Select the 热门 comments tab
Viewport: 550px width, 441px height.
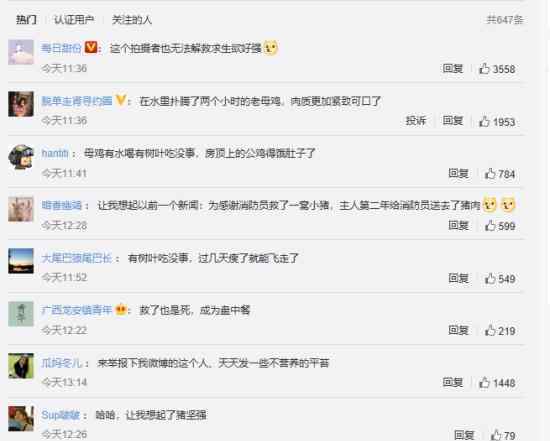(26, 20)
